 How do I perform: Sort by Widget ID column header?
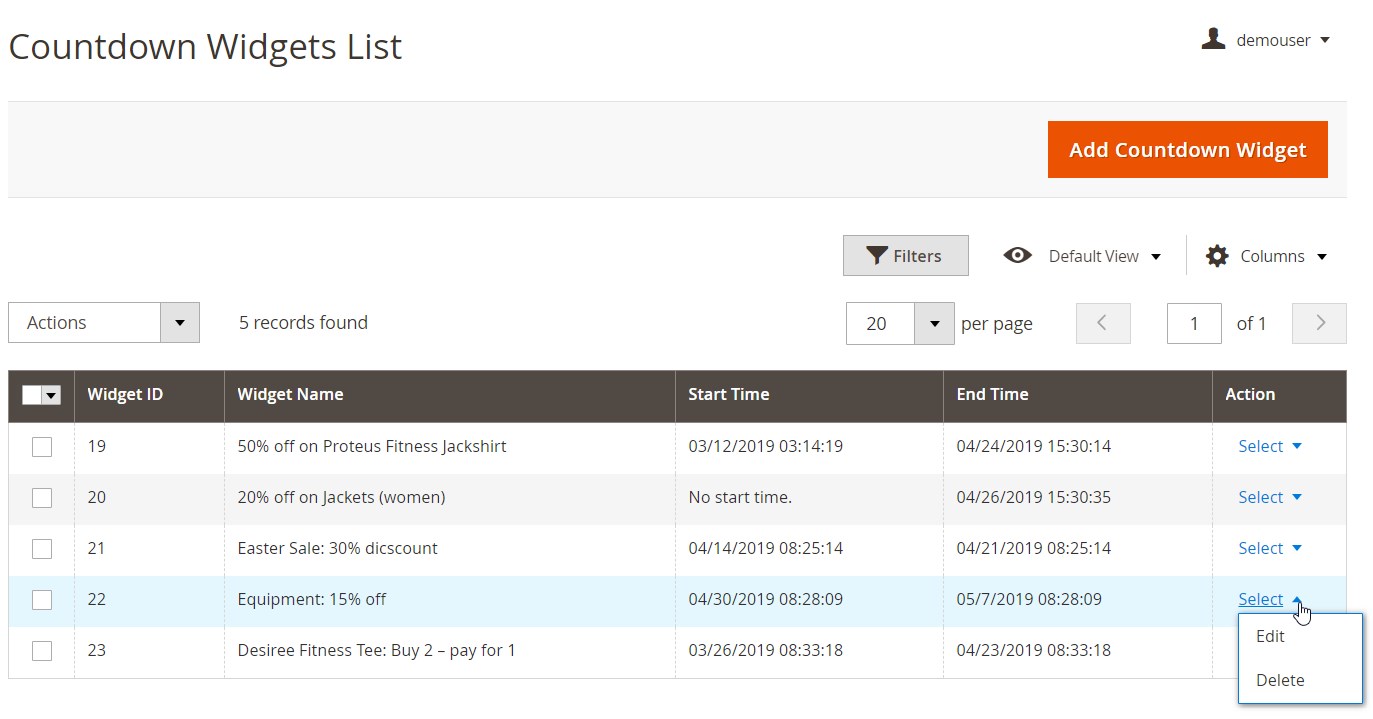click(x=149, y=395)
